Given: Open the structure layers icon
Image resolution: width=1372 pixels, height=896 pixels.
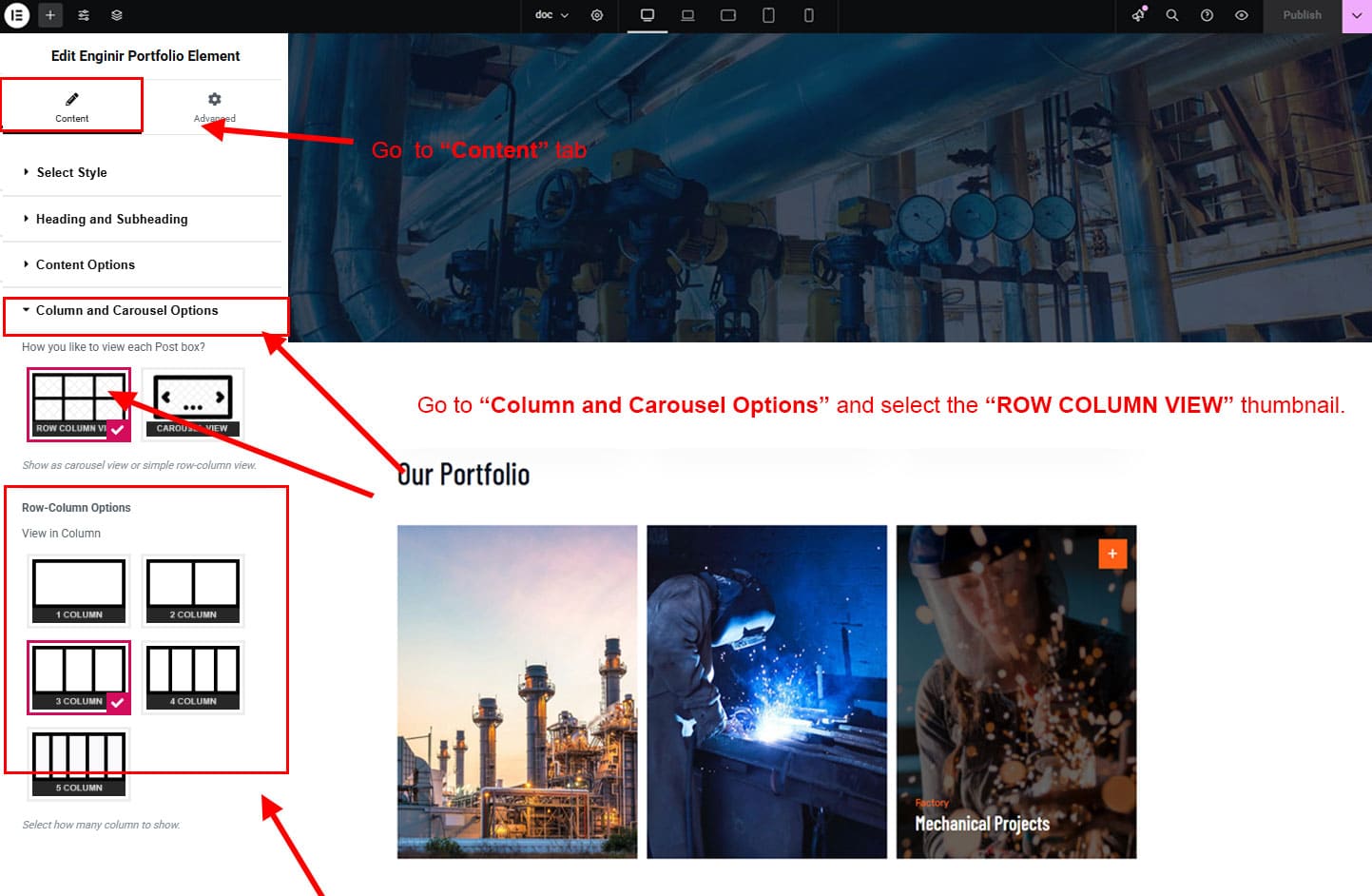Looking at the screenshot, I should [x=117, y=15].
